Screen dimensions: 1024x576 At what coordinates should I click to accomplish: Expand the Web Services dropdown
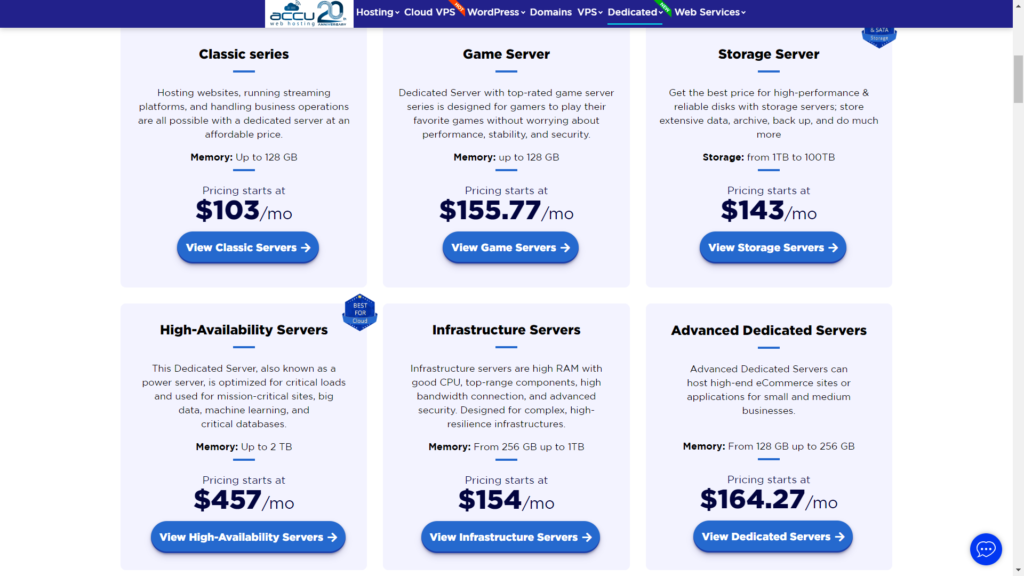coord(708,13)
